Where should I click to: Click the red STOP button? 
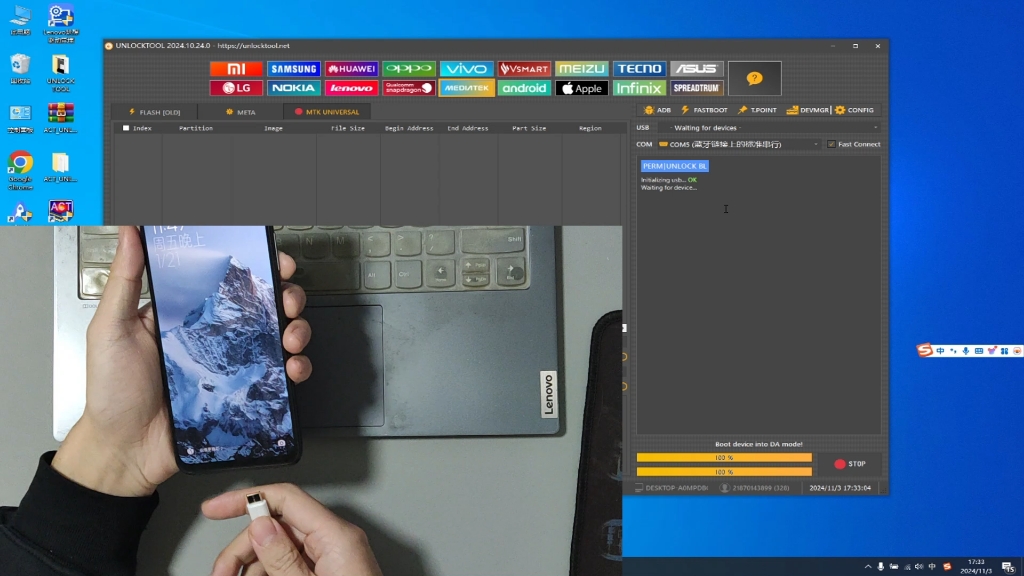click(850, 464)
